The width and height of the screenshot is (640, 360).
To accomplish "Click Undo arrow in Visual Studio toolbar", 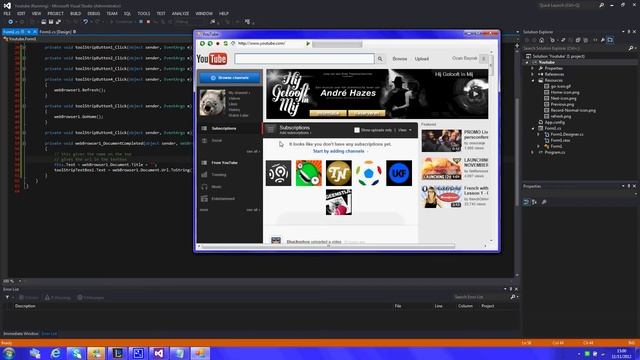I will coord(85,22).
